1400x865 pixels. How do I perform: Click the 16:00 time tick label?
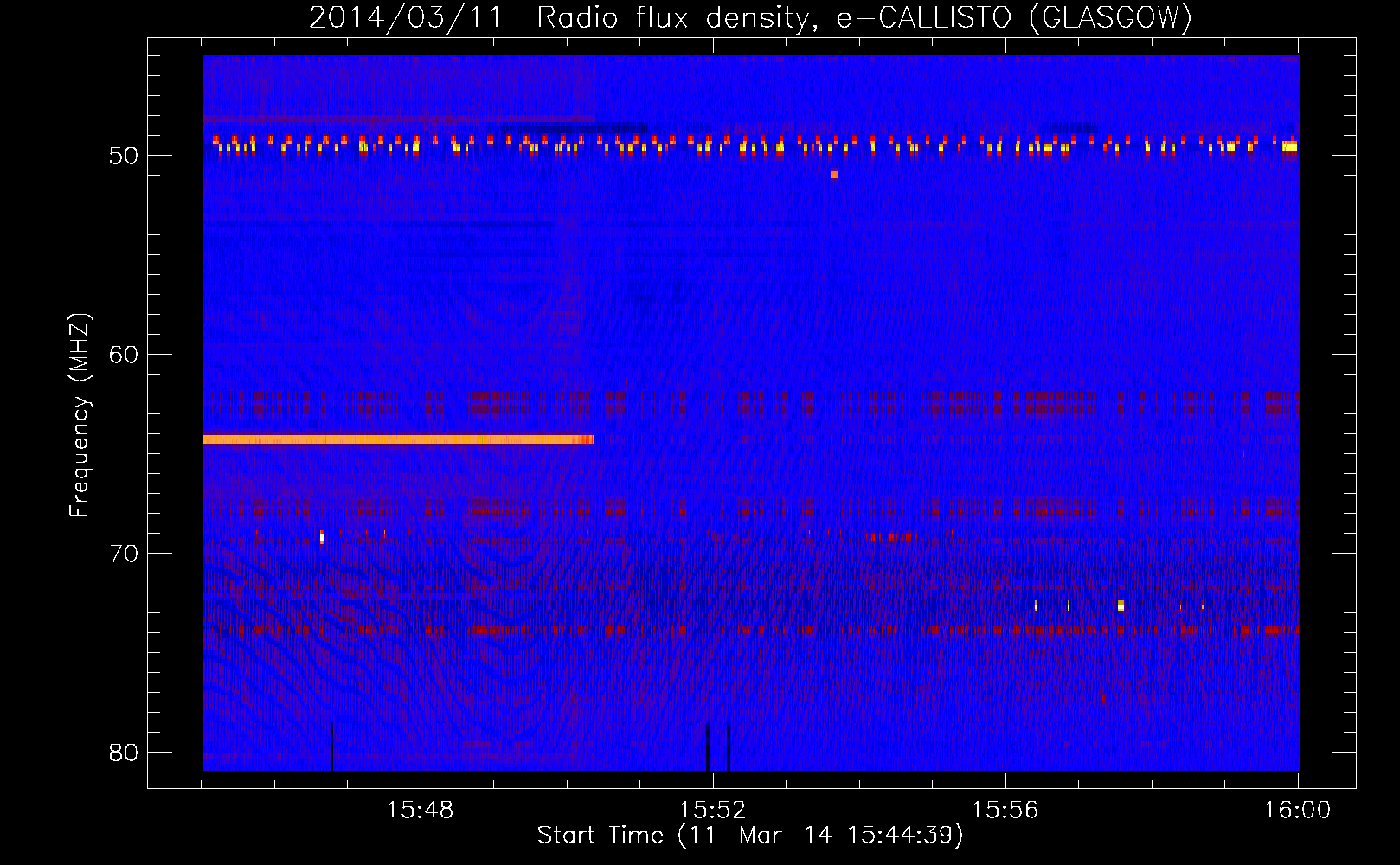(1297, 810)
